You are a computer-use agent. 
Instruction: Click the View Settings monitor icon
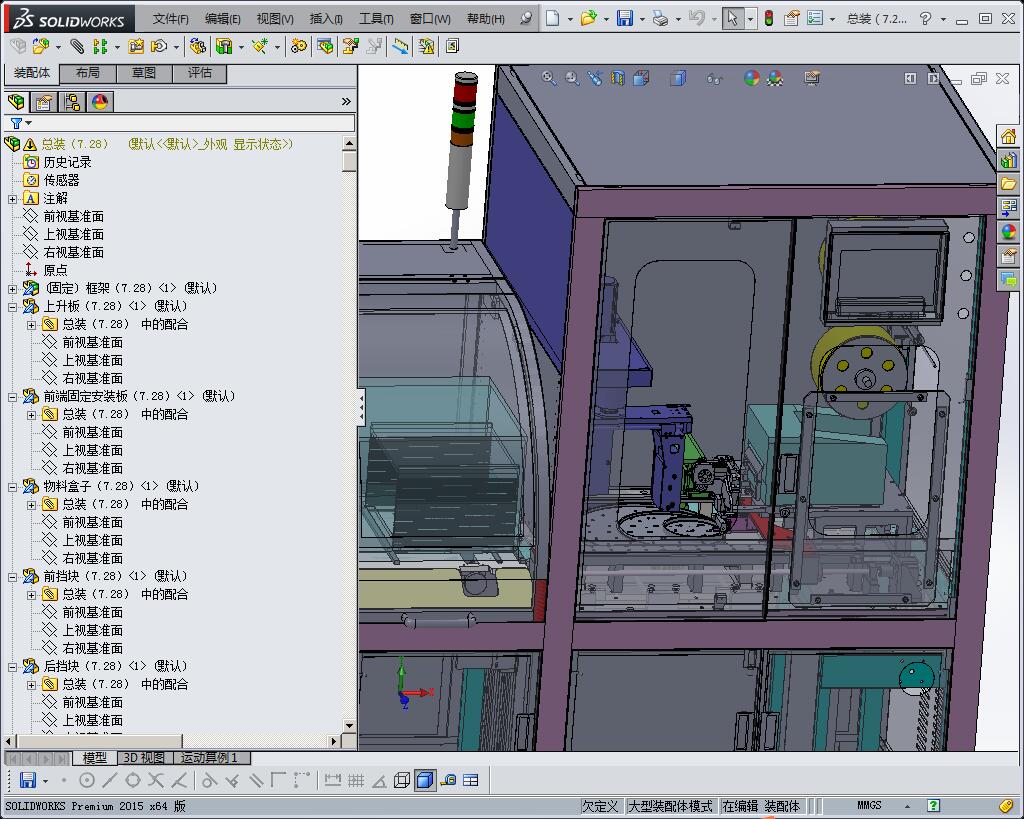pyautogui.click(x=812, y=78)
